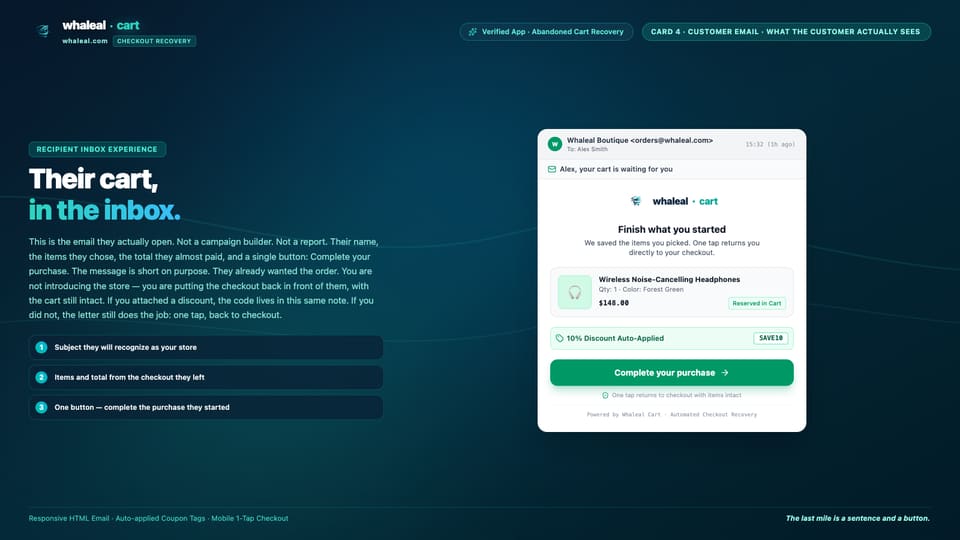
Task: Click the 'Finish what you started' heading
Action: tap(672, 229)
